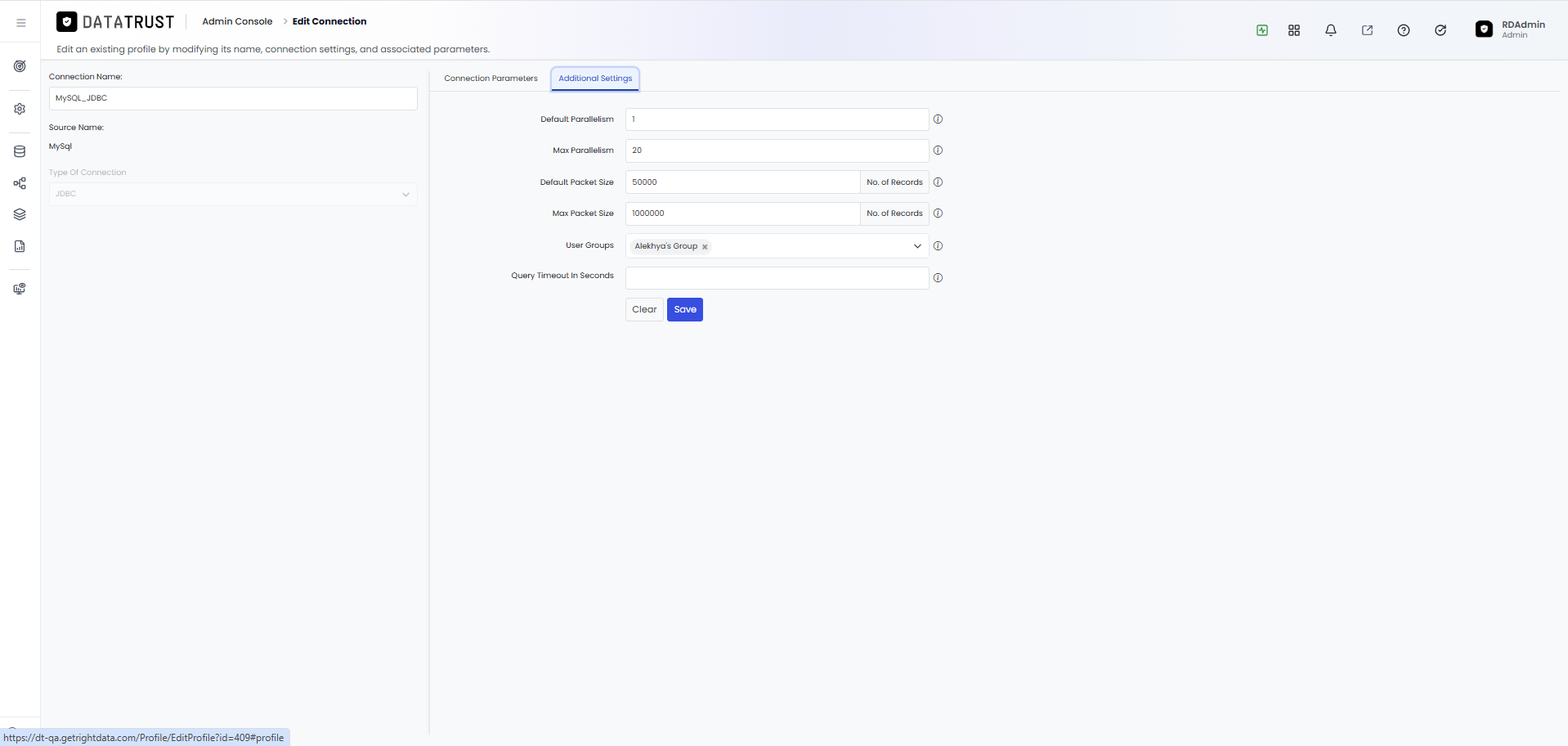Show info for Default Packet Size

pyautogui.click(x=938, y=182)
